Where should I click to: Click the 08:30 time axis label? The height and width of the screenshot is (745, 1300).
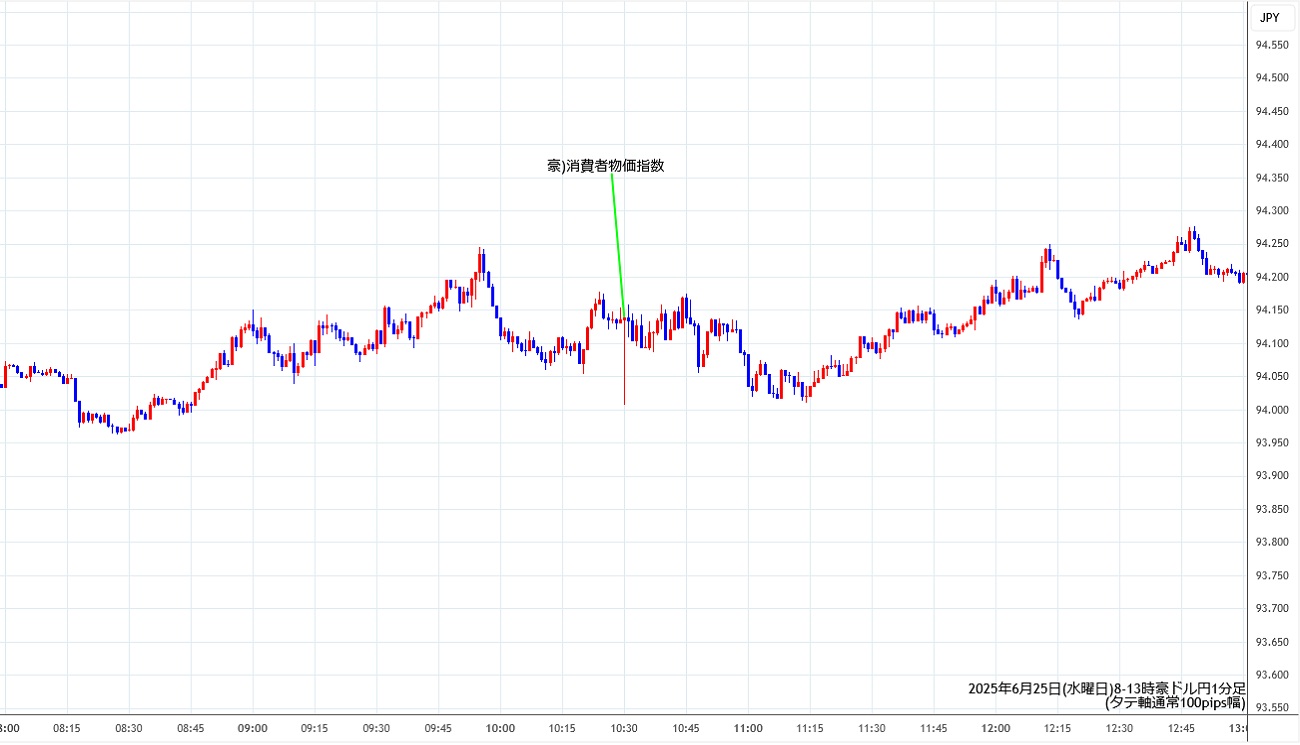(129, 729)
